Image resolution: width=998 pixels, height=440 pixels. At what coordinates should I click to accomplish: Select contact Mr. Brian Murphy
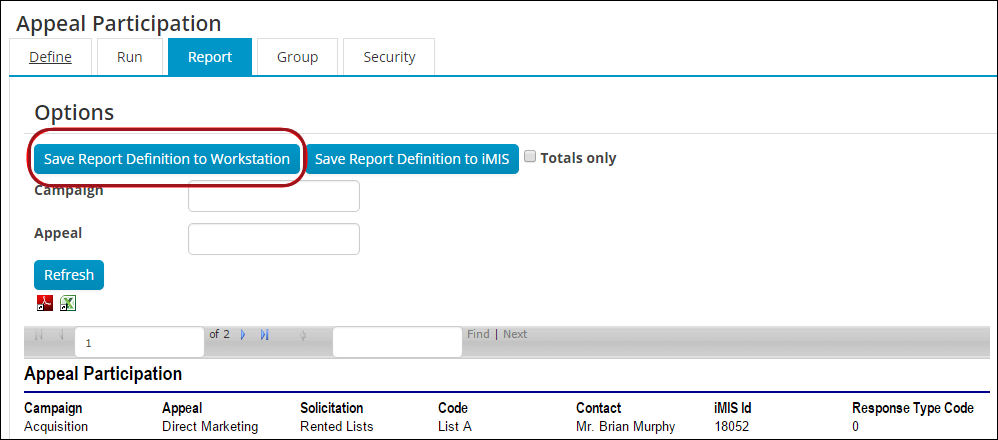pyautogui.click(x=625, y=427)
